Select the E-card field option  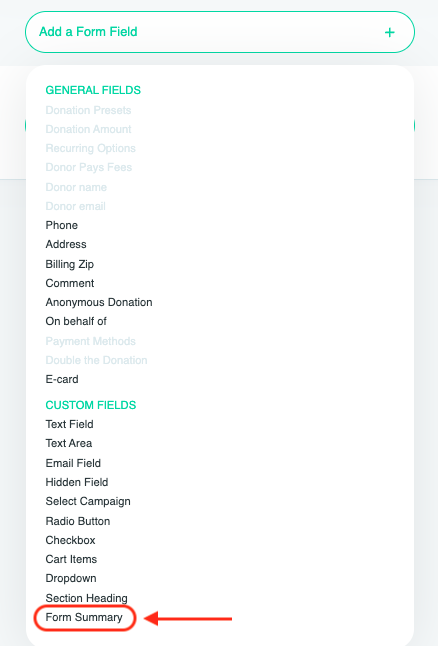[x=62, y=379]
